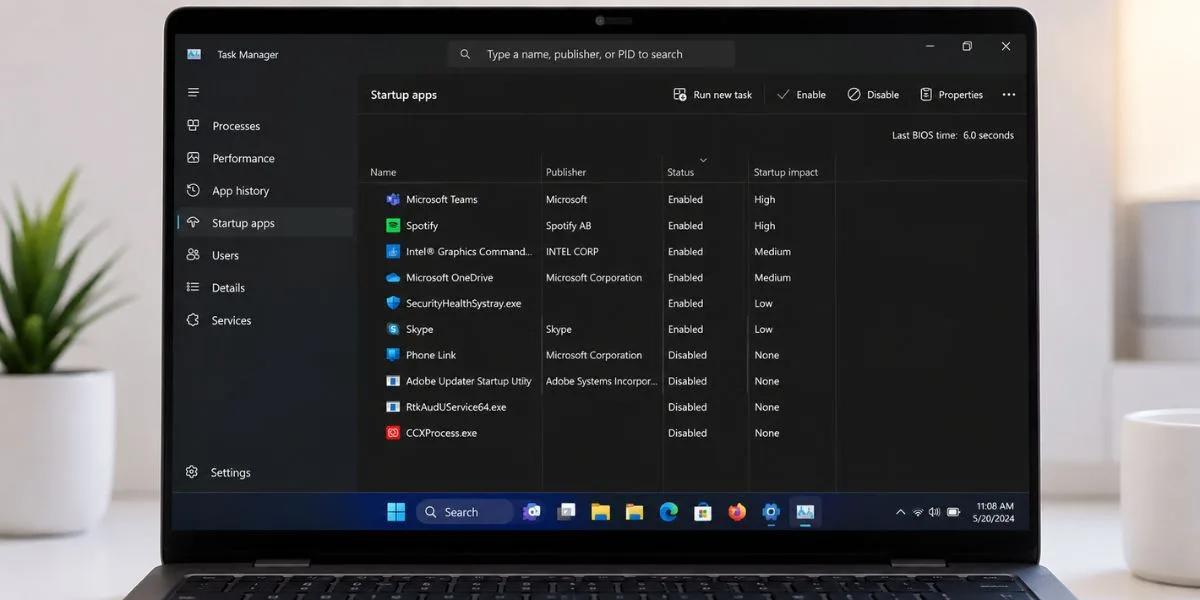The width and height of the screenshot is (1200, 600).
Task: Select the Phone Link app icon
Action: (393, 355)
